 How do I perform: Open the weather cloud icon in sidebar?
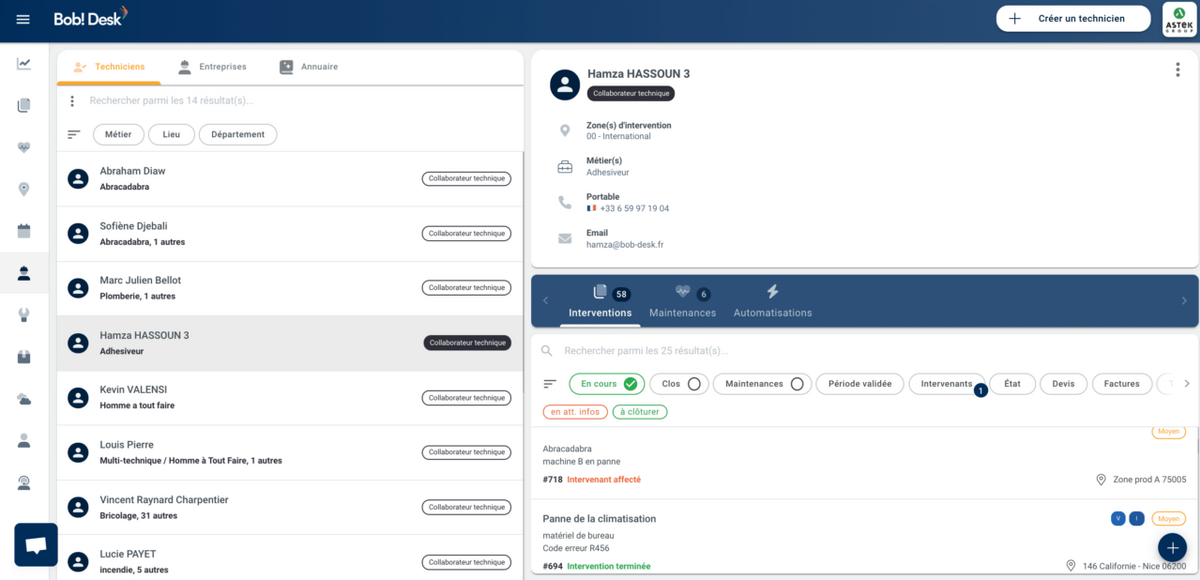[x=24, y=399]
